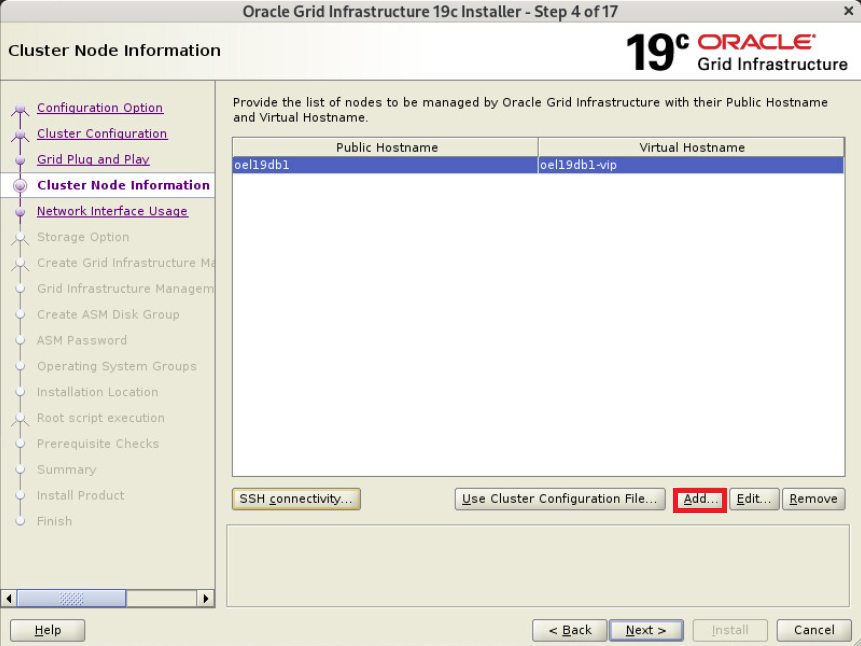
Task: Add a new cluster node
Action: point(700,499)
